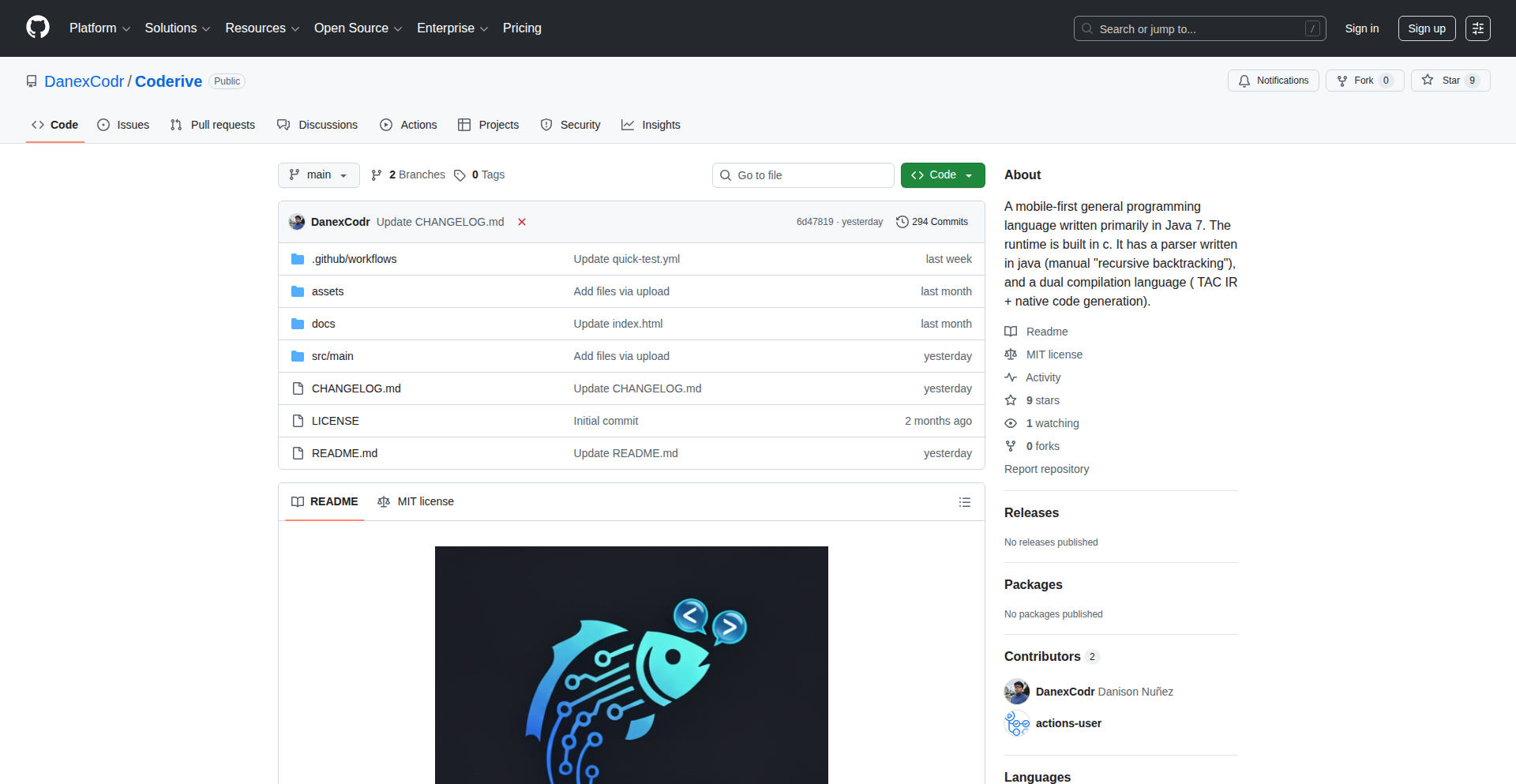1516x784 pixels.
Task: Click the Go to file search field
Action: click(803, 175)
